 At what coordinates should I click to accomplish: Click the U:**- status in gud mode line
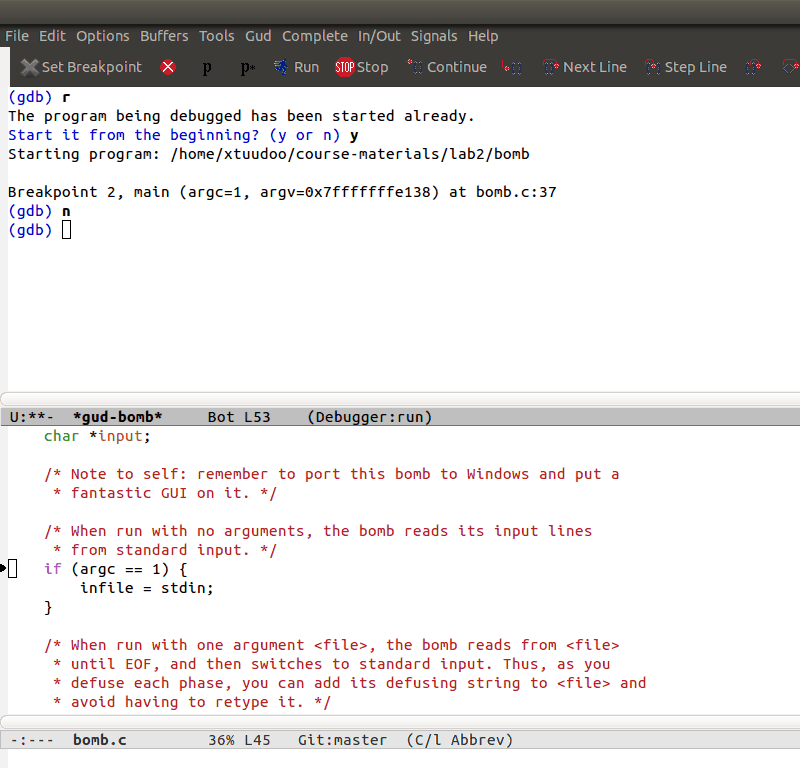click(x=31, y=417)
